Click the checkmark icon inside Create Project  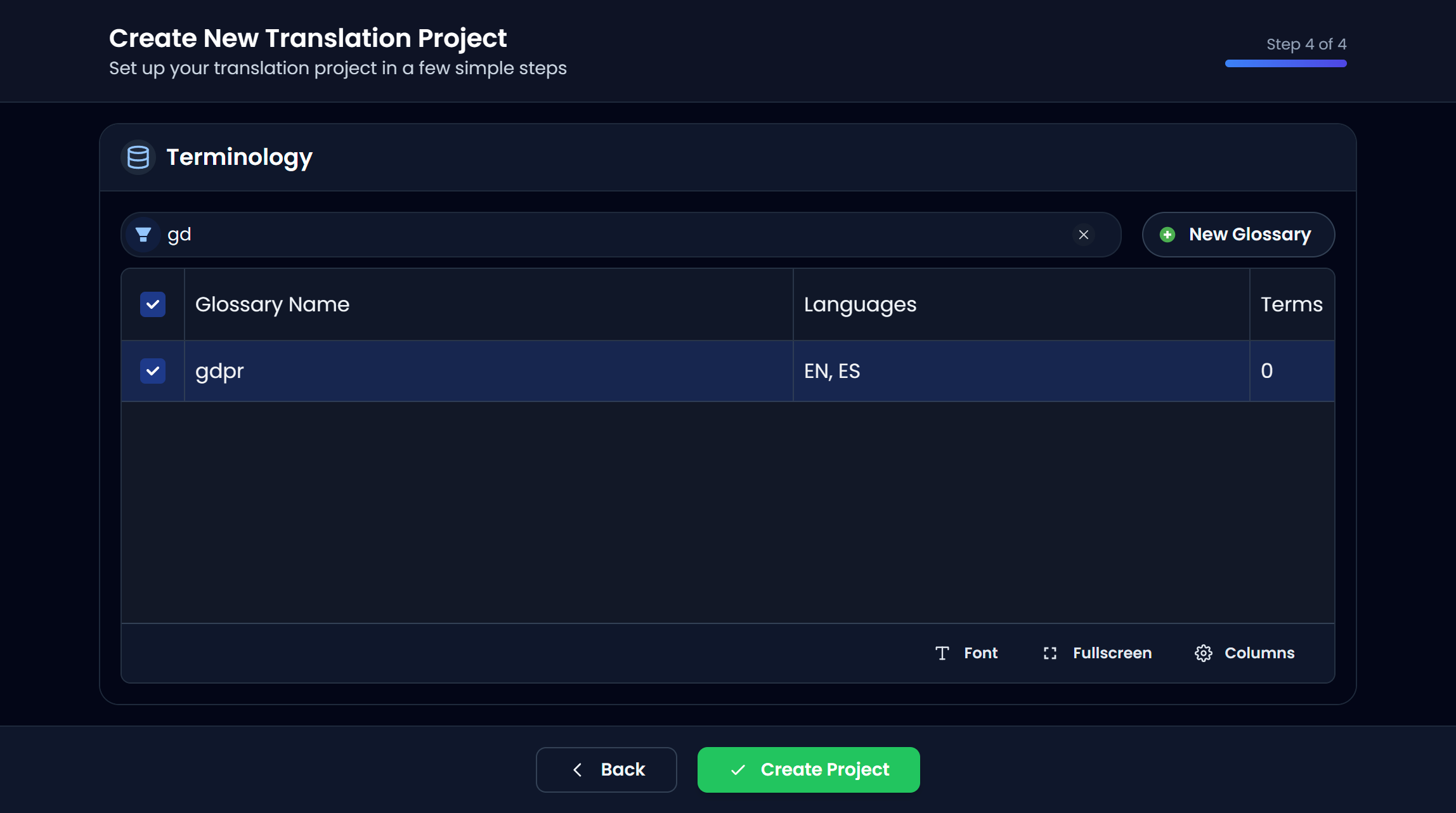[x=738, y=769]
